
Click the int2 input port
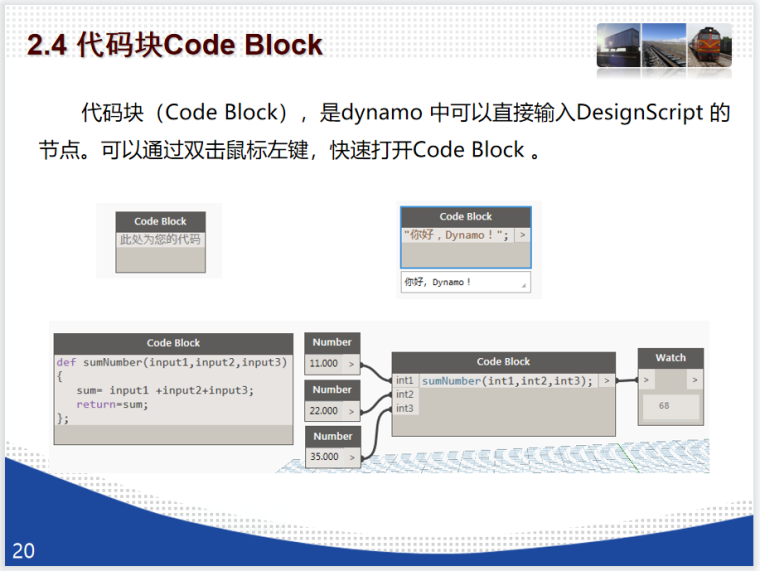[405, 395]
